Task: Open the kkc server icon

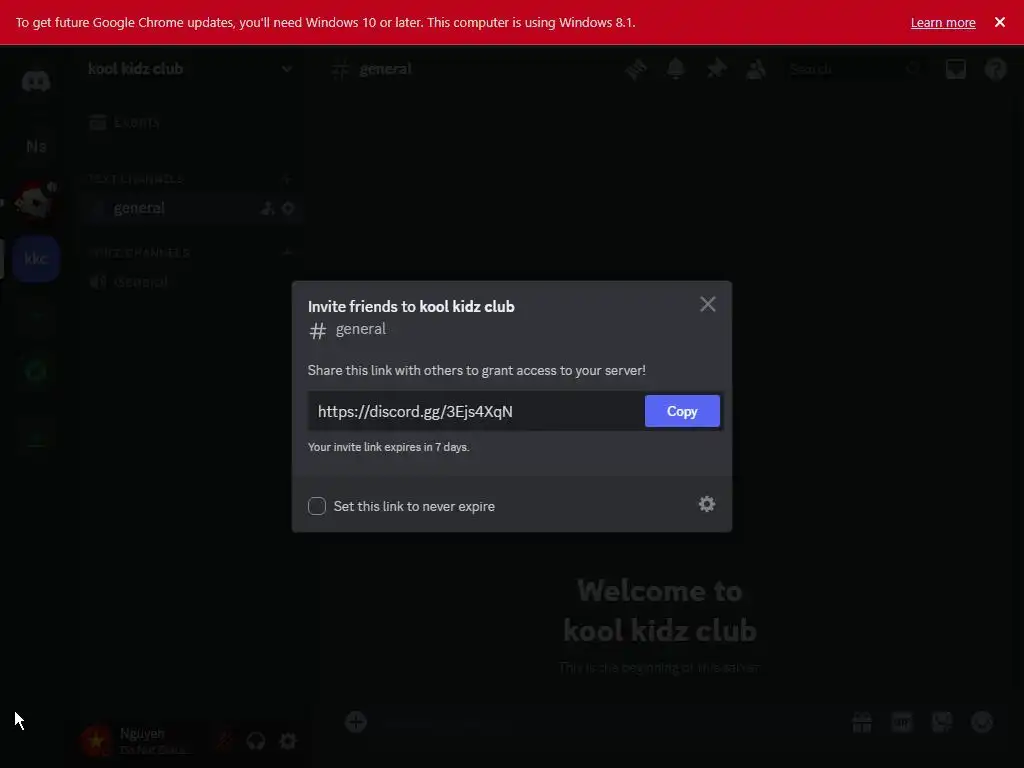Action: pyautogui.click(x=36, y=259)
